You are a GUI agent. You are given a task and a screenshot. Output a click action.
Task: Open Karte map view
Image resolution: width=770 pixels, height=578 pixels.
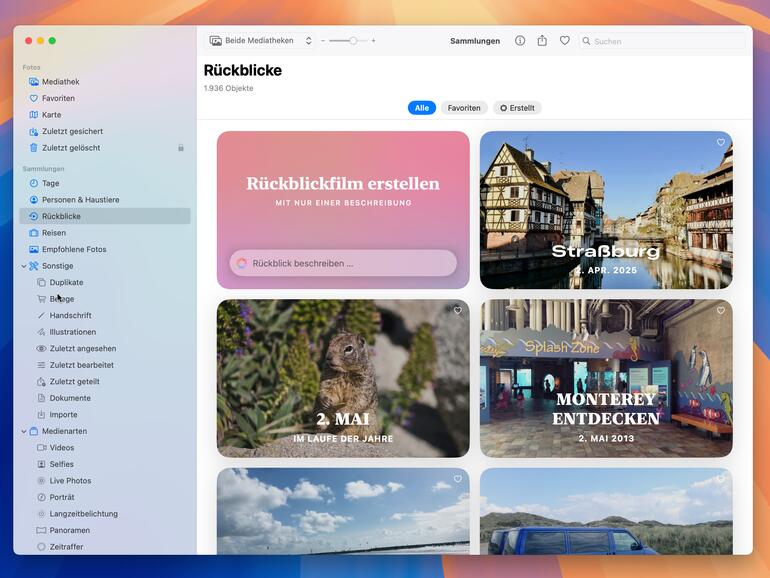(x=104, y=115)
